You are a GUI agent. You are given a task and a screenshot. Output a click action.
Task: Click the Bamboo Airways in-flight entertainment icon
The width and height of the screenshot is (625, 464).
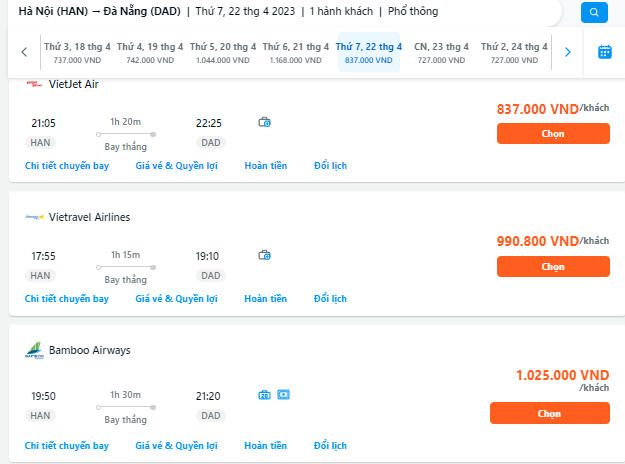pos(283,395)
